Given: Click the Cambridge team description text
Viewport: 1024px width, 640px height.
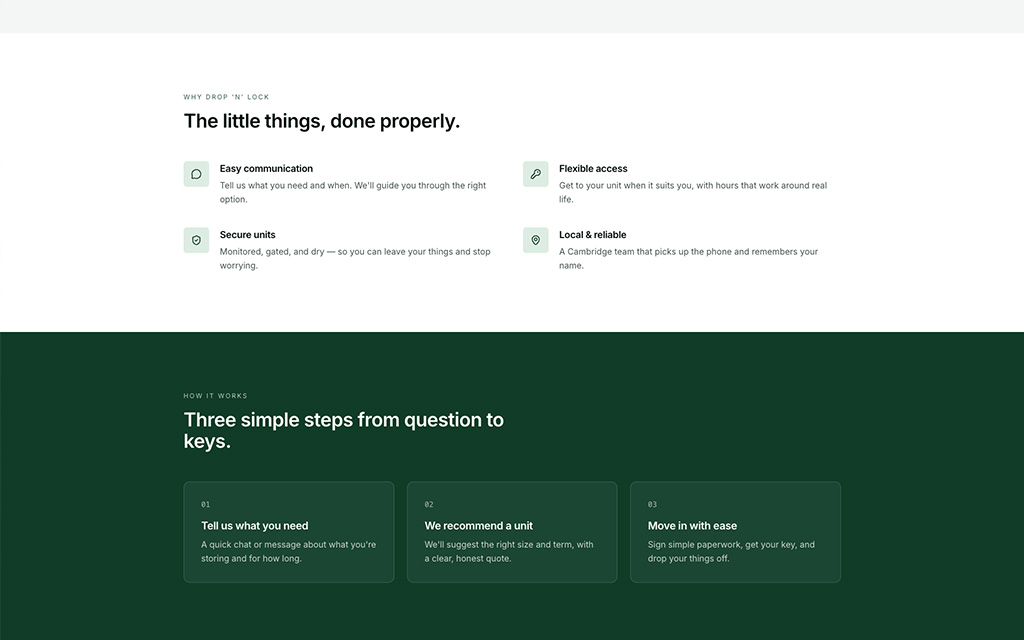Looking at the screenshot, I should coord(688,259).
